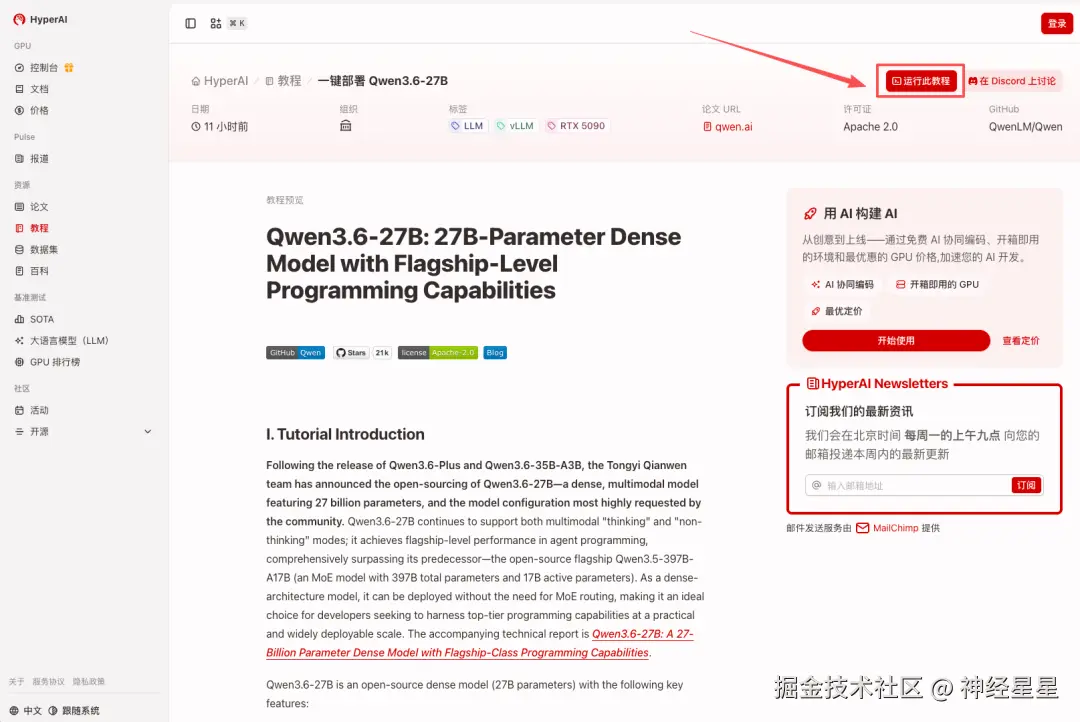Image resolution: width=1080 pixels, height=722 pixels.
Task: Click 开始使用 button
Action: [x=896, y=340]
